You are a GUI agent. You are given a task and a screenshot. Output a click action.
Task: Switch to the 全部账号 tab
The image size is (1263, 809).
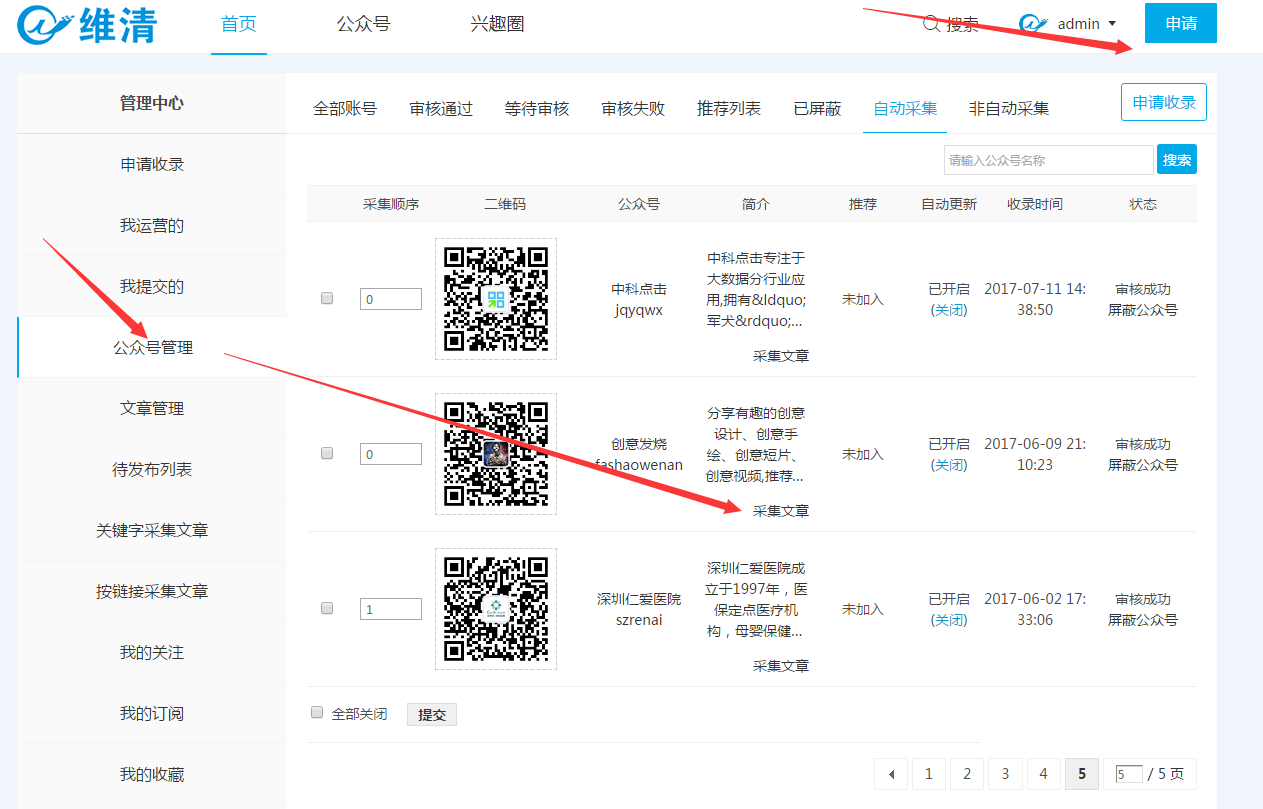click(x=345, y=108)
